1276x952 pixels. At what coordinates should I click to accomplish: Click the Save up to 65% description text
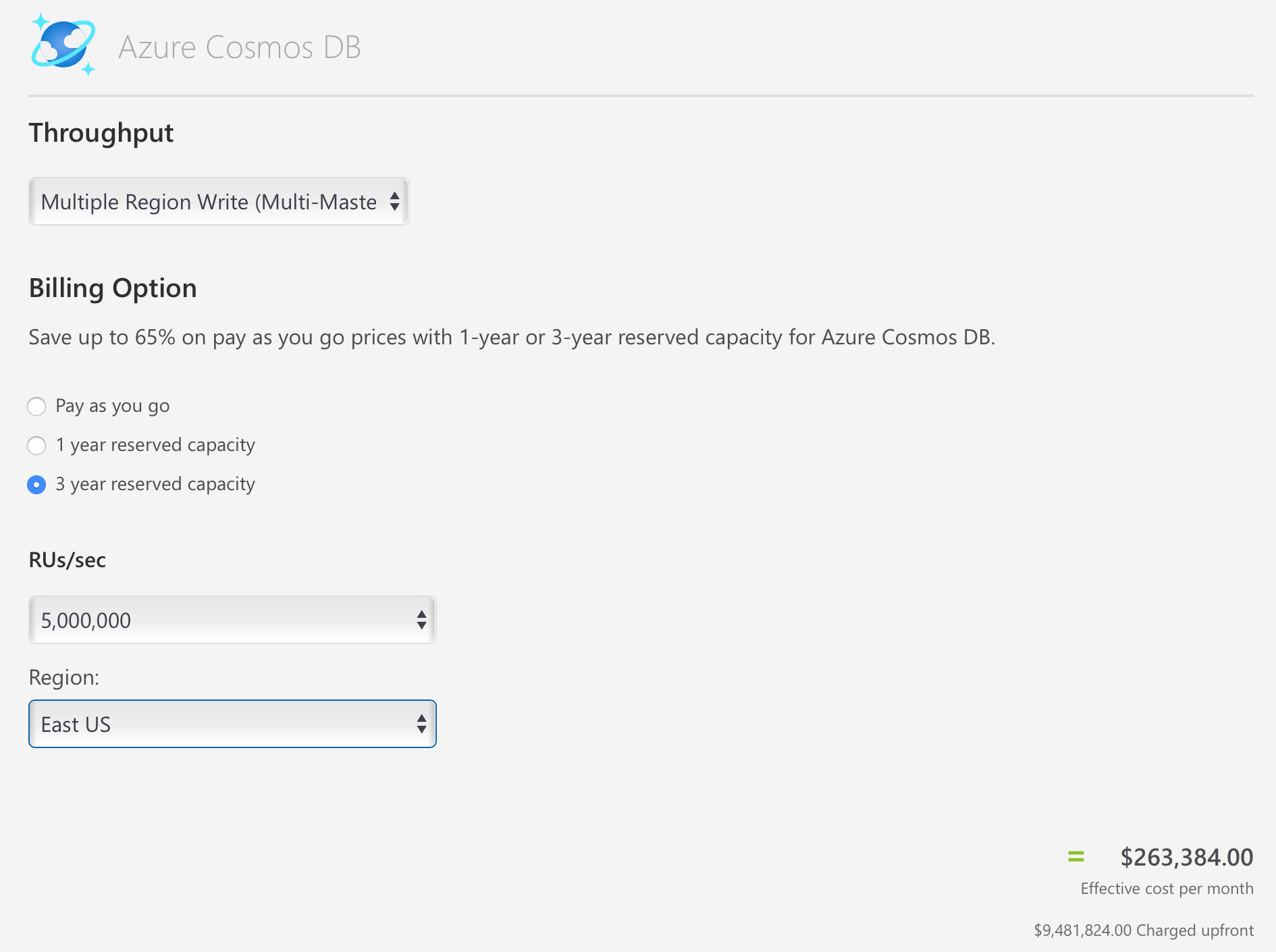tap(512, 337)
